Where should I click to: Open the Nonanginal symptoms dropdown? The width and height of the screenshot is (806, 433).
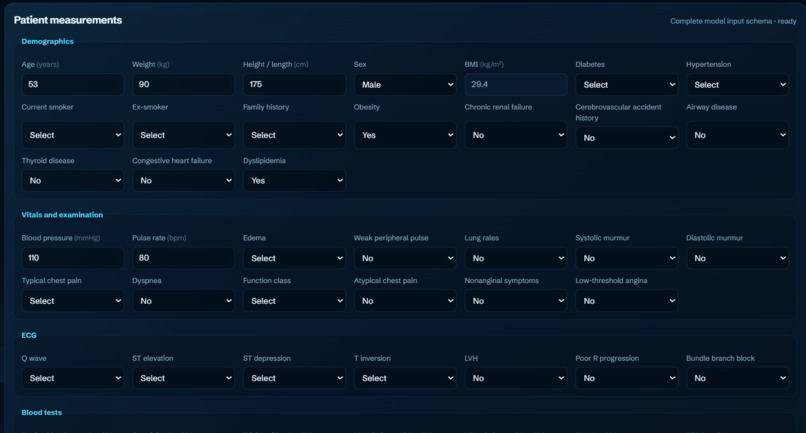[x=516, y=300]
